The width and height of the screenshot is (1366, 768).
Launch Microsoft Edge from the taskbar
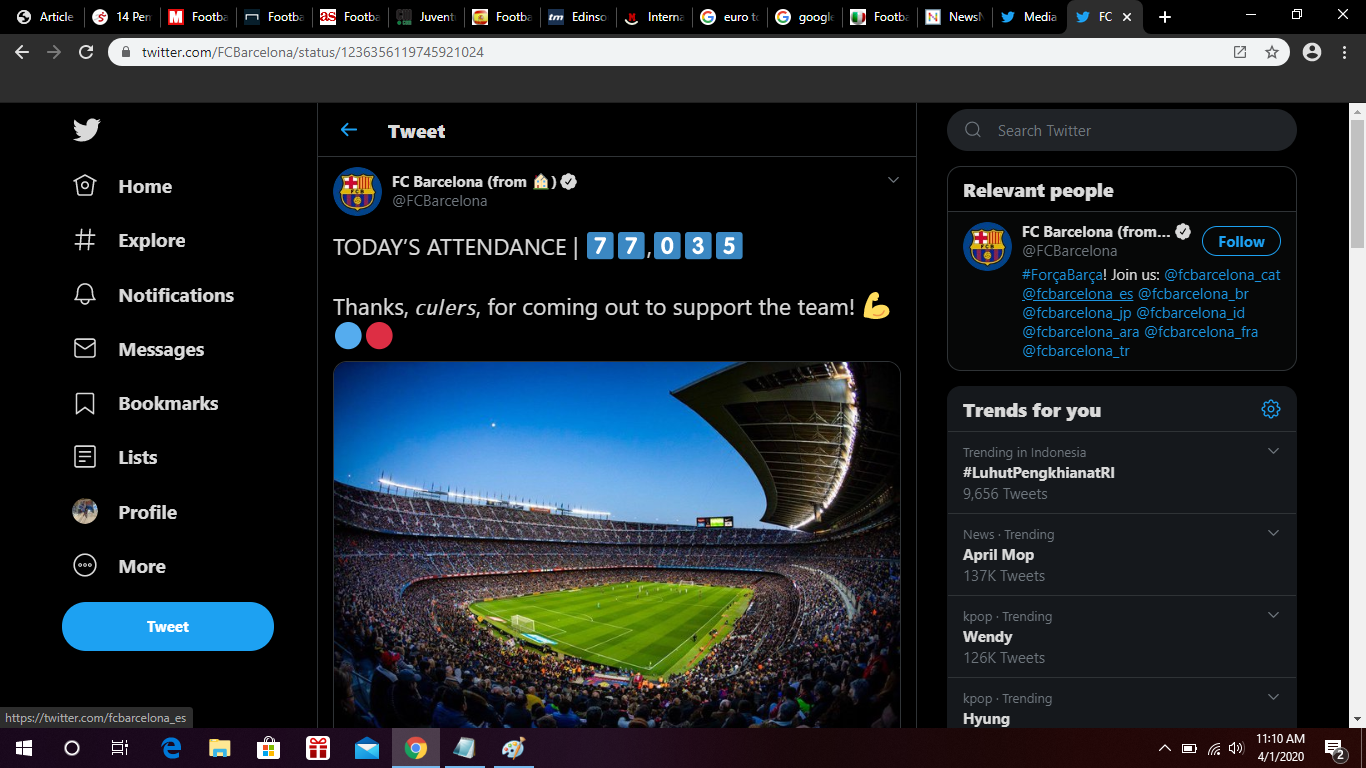coord(171,748)
